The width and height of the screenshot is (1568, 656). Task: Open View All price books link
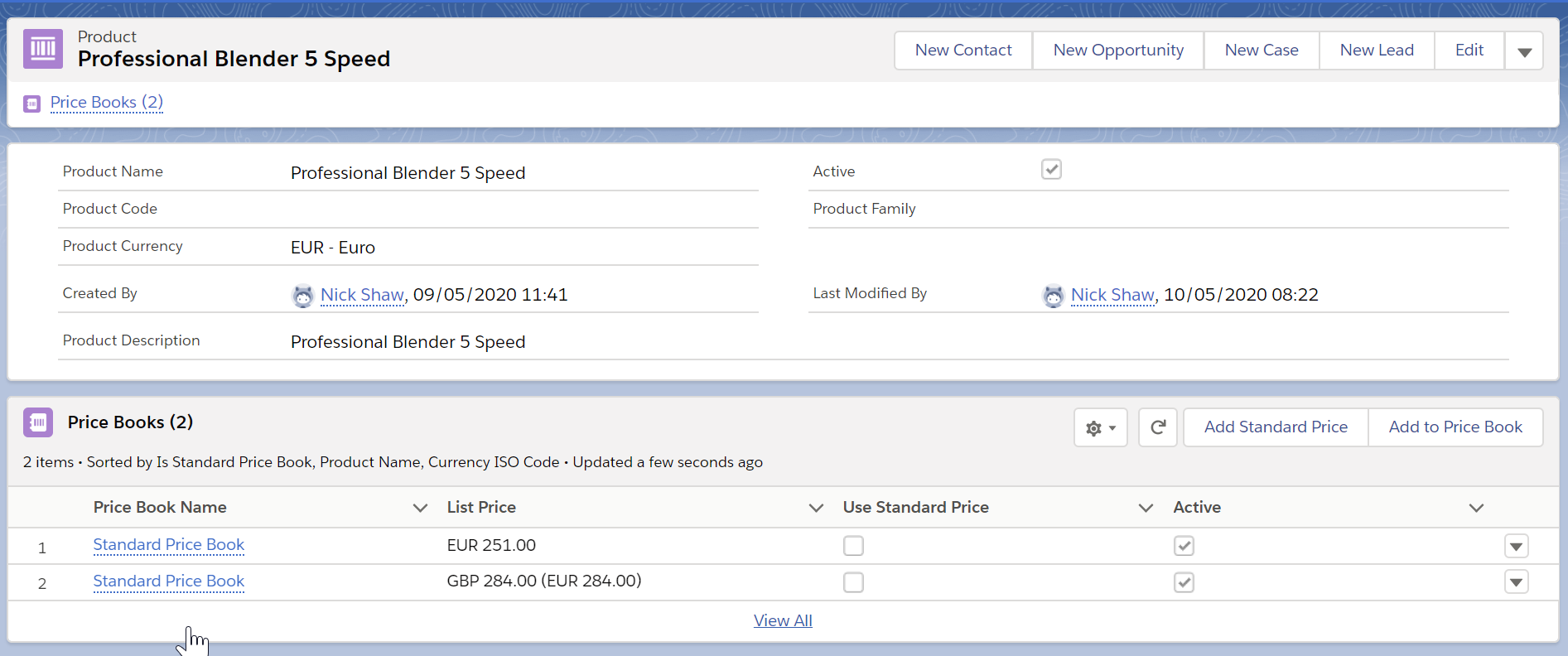point(783,620)
